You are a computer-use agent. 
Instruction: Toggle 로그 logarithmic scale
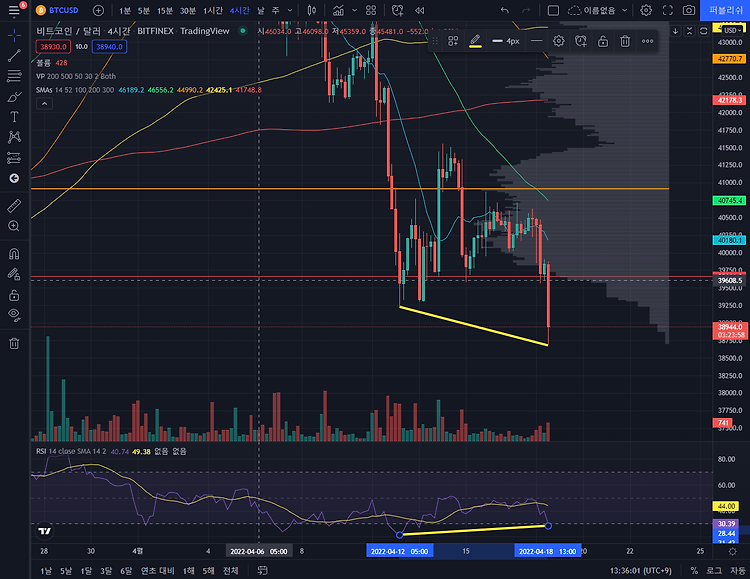tap(713, 570)
